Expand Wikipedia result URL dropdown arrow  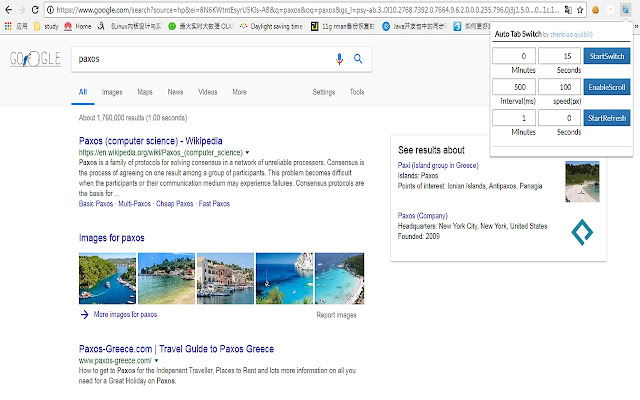[x=247, y=153]
